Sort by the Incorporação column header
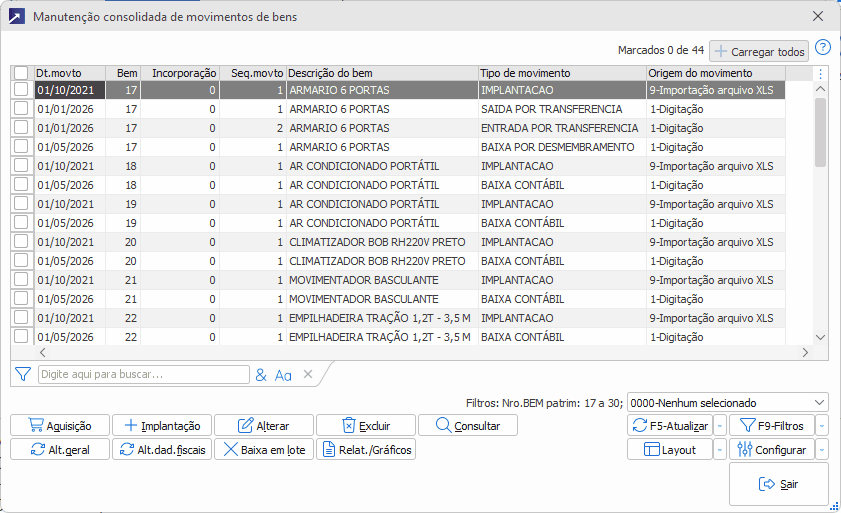Image resolution: width=841 pixels, height=513 pixels. [x=180, y=73]
